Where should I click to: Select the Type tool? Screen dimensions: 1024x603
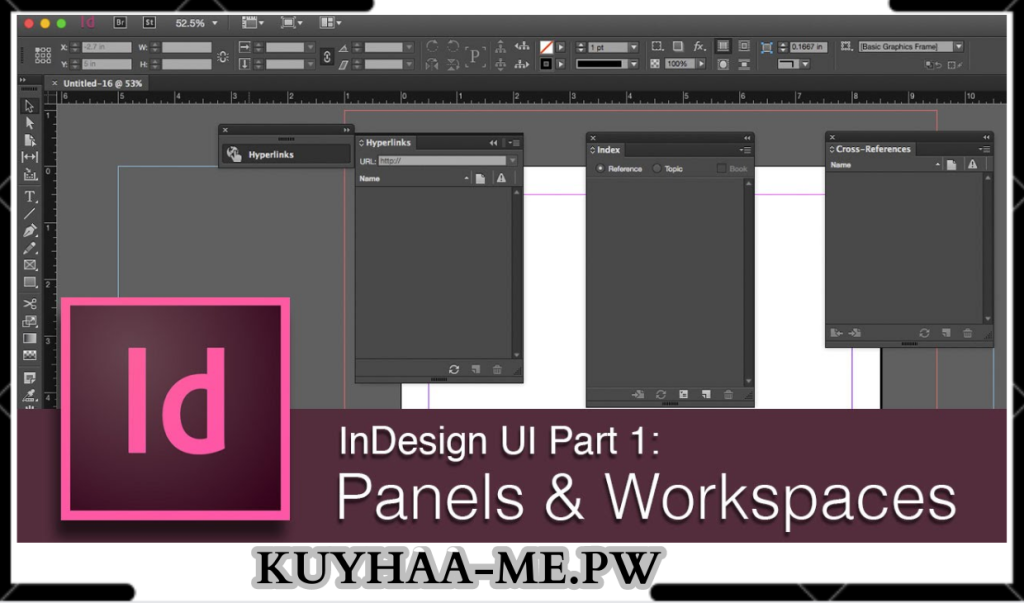tap(29, 197)
